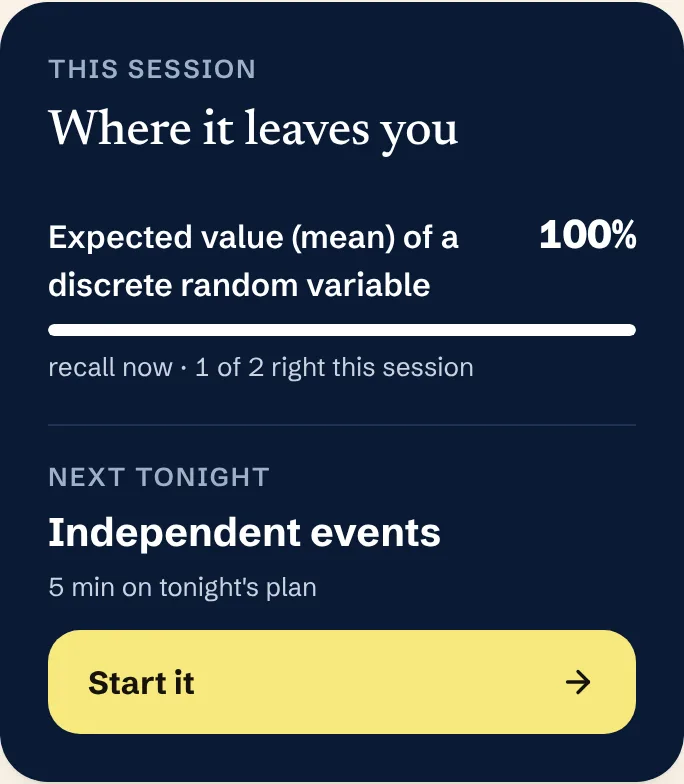Open the 'Independent events' topic title
Viewport: 684px width, 784px height.
click(x=244, y=532)
